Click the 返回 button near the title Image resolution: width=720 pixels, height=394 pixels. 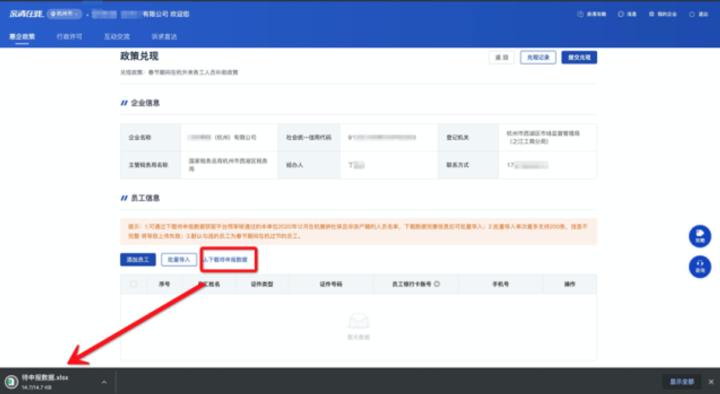click(501, 57)
